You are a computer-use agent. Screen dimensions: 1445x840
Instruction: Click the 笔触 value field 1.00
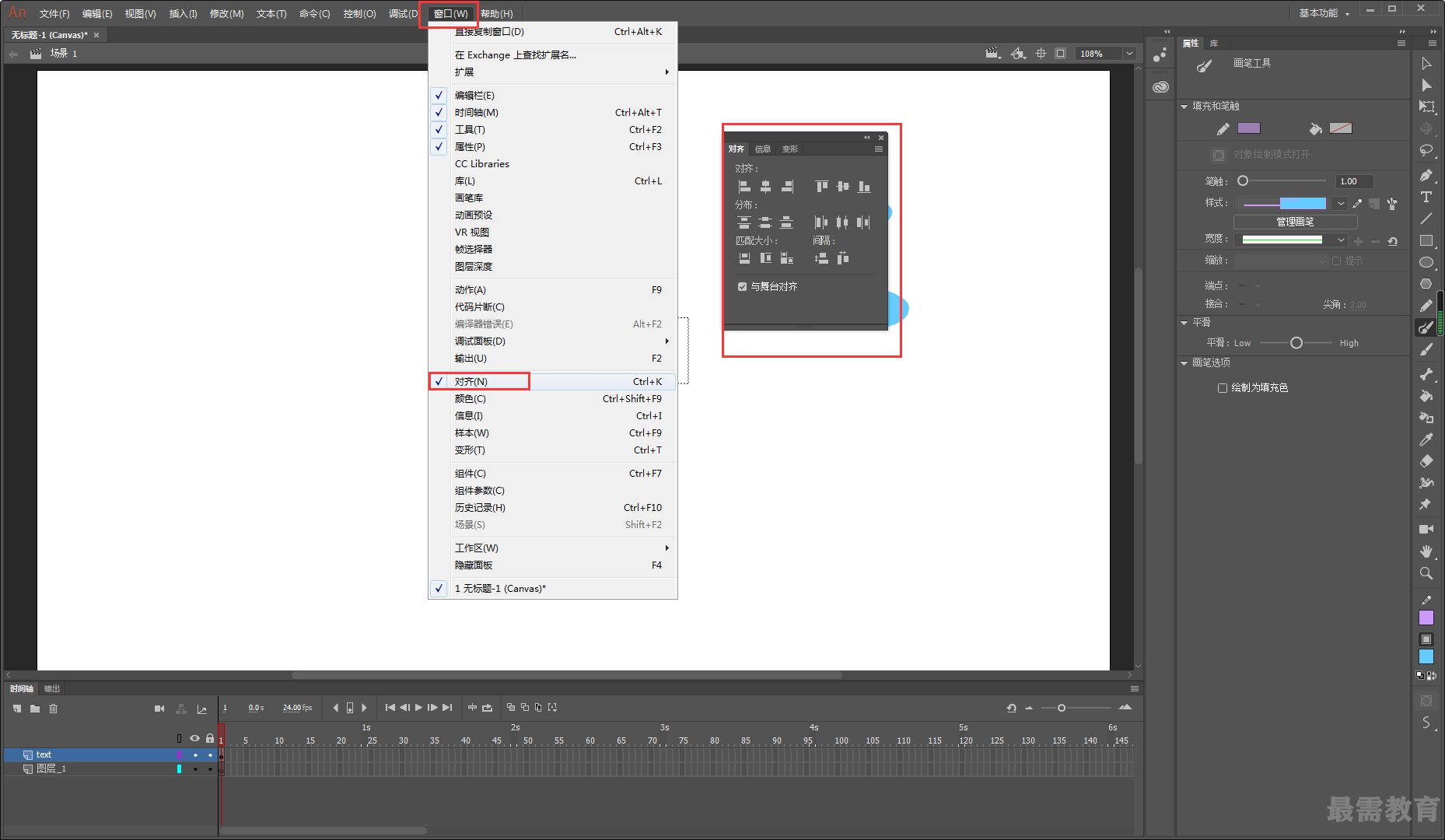click(x=1354, y=181)
